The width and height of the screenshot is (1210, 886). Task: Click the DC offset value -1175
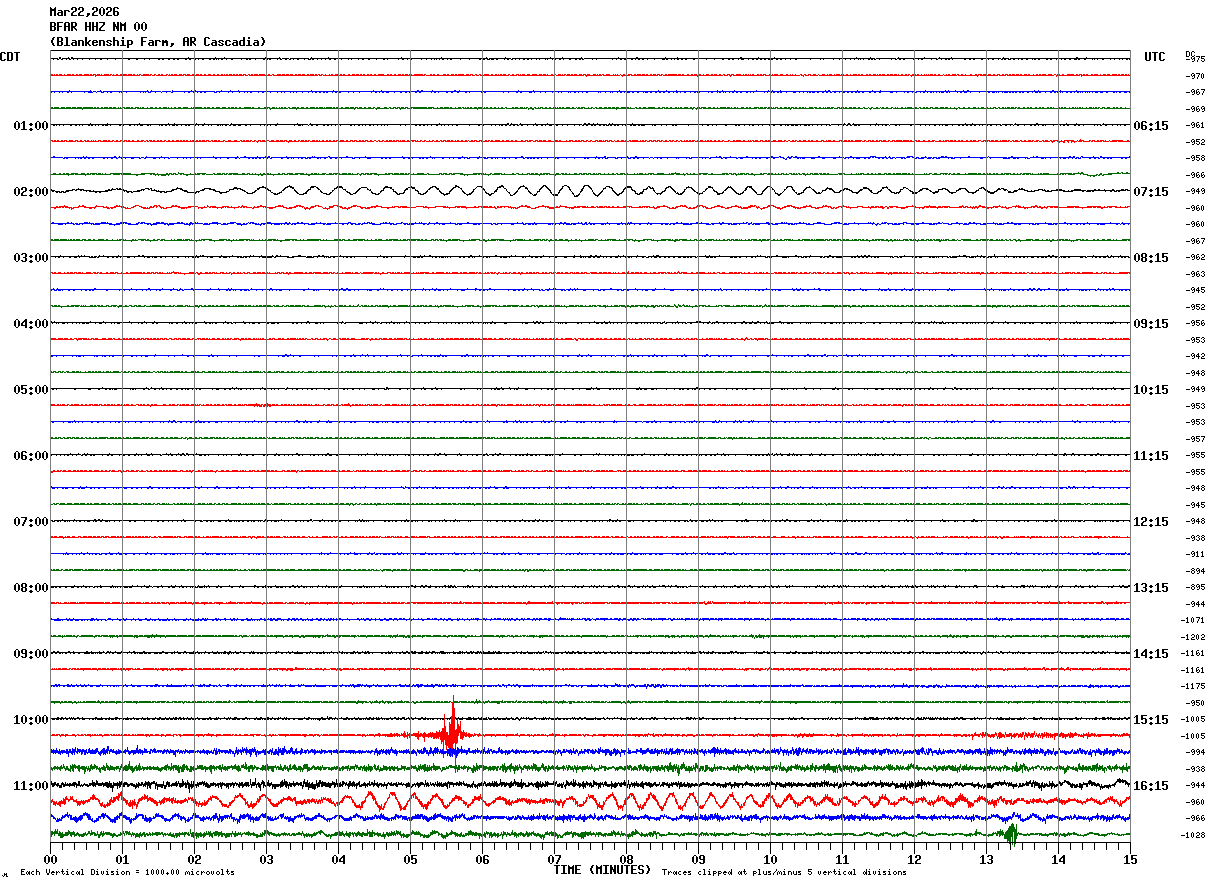(x=1194, y=687)
